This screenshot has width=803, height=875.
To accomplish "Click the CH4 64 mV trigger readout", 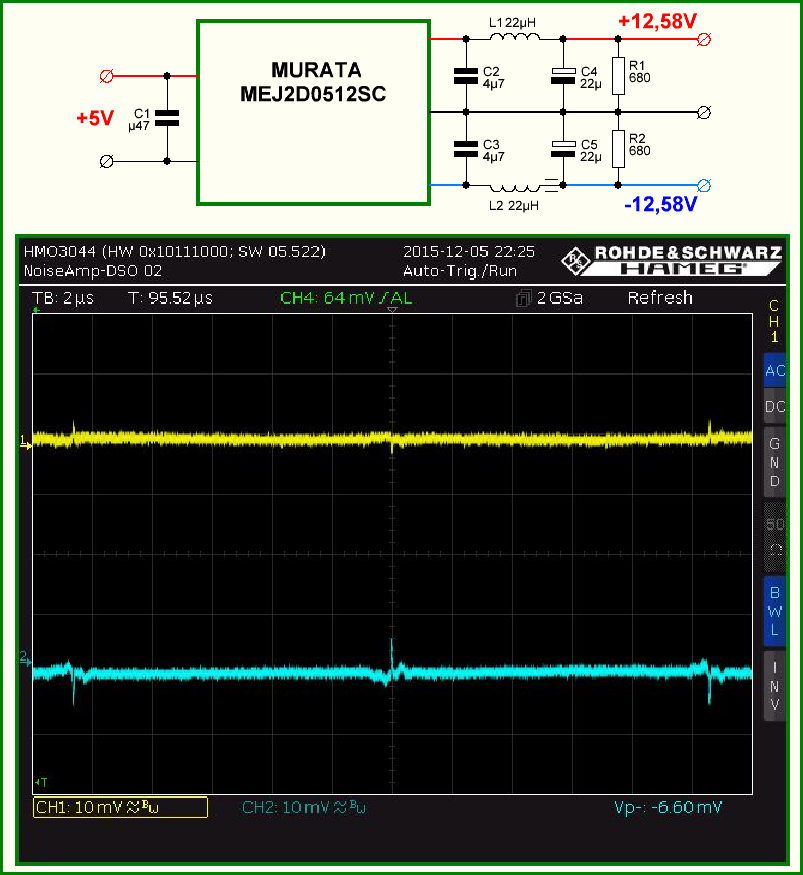I will click(346, 298).
